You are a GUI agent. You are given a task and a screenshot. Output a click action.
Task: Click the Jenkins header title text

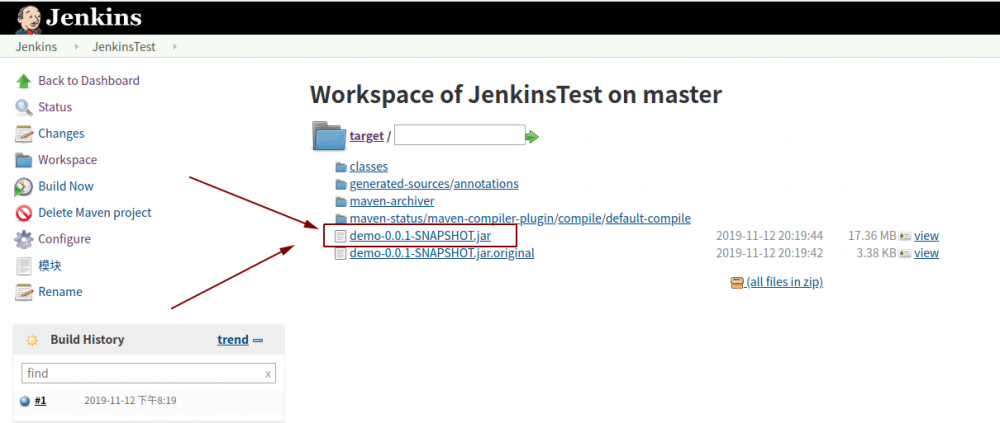coord(93,17)
